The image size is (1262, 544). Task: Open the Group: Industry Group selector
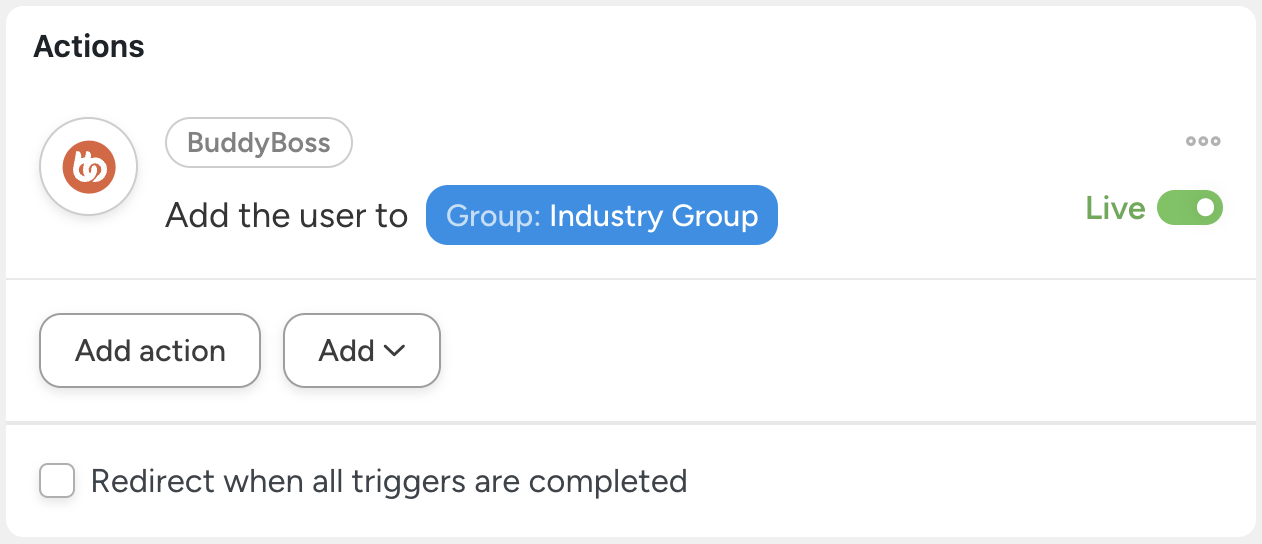click(x=601, y=215)
